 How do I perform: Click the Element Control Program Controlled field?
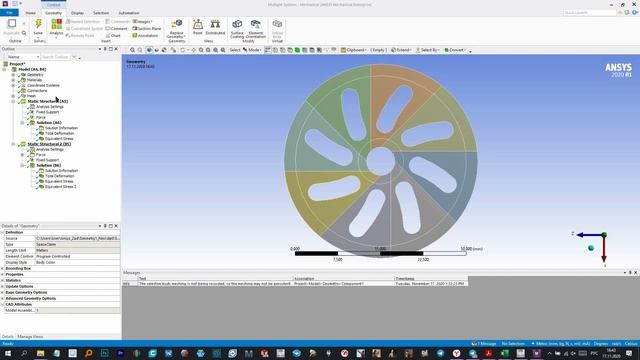coord(78,256)
